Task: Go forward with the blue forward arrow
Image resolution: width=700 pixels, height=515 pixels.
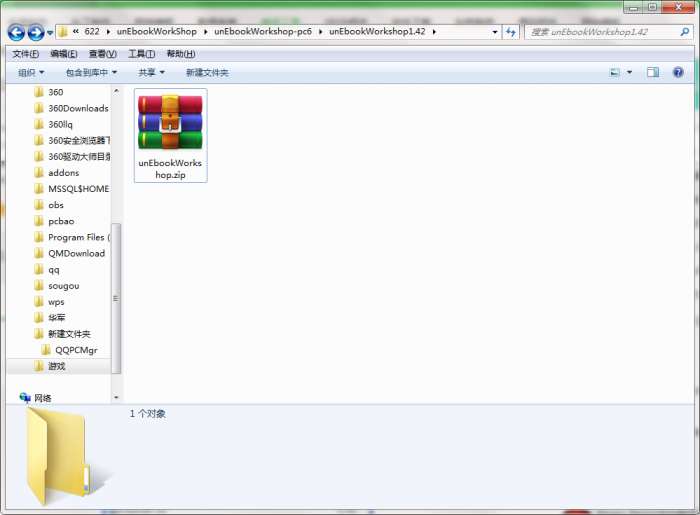Action: pos(36,33)
